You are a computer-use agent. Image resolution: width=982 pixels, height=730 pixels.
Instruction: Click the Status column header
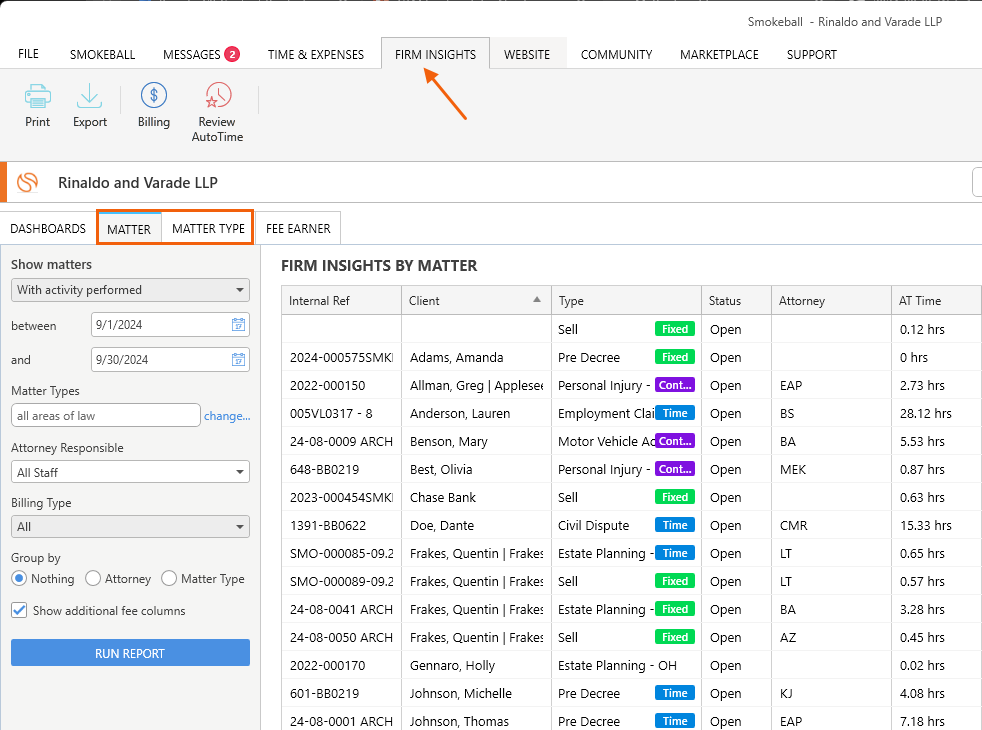(x=736, y=301)
